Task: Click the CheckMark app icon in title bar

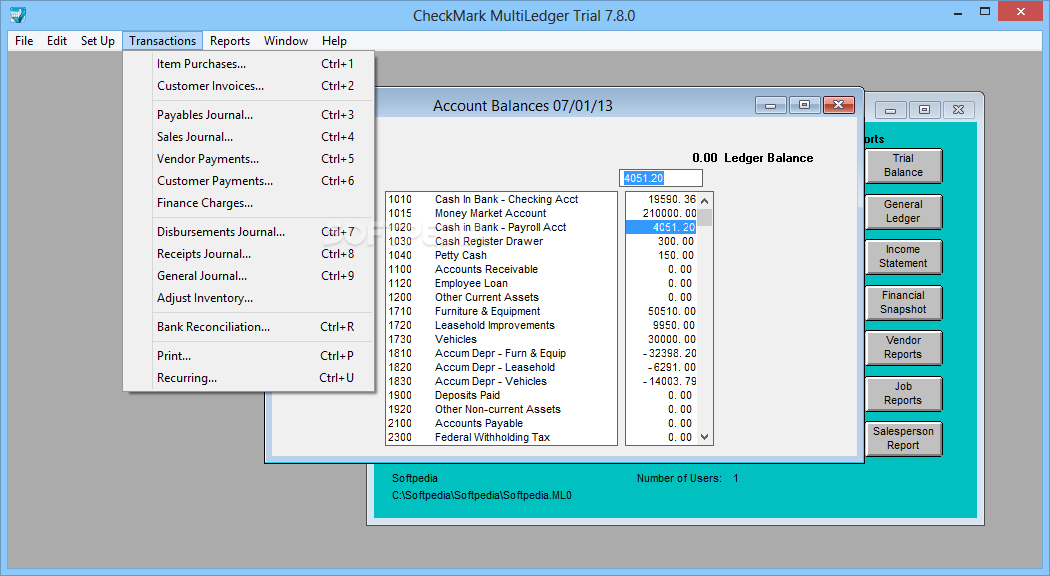Action: point(18,14)
